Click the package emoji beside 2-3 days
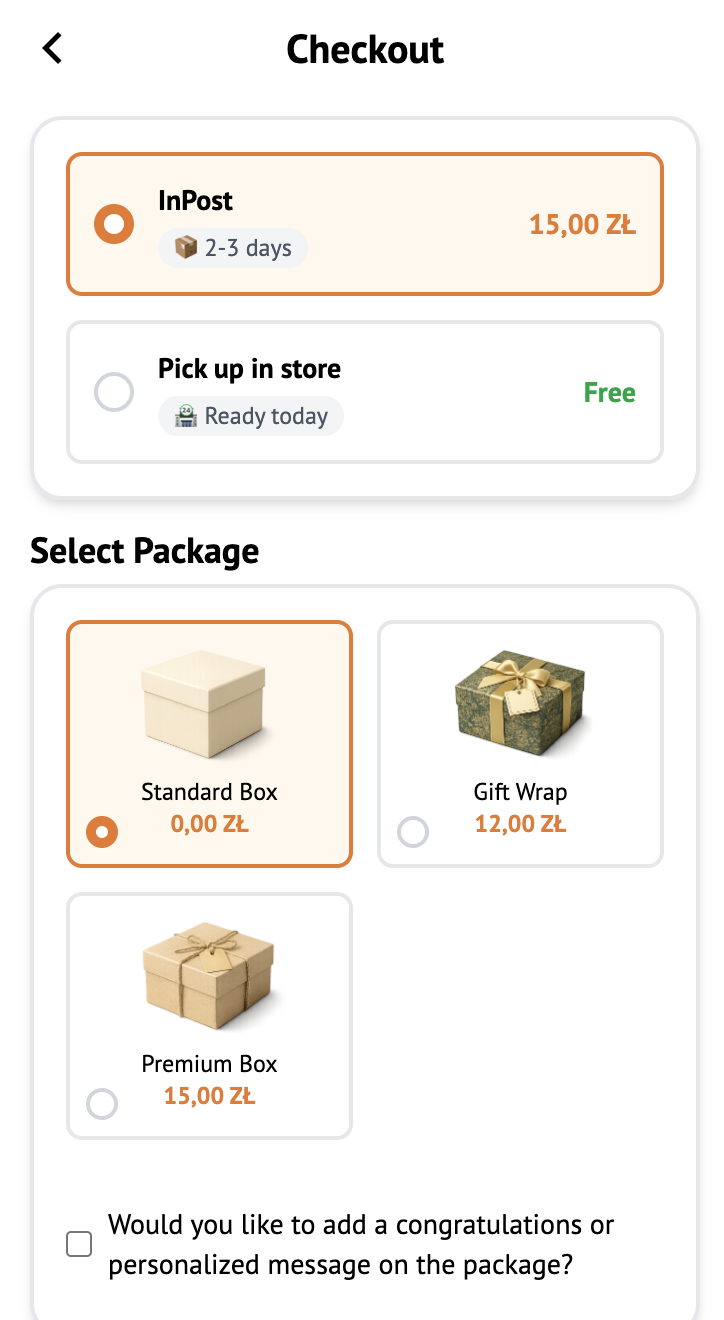The image size is (724, 1320). coord(185,248)
